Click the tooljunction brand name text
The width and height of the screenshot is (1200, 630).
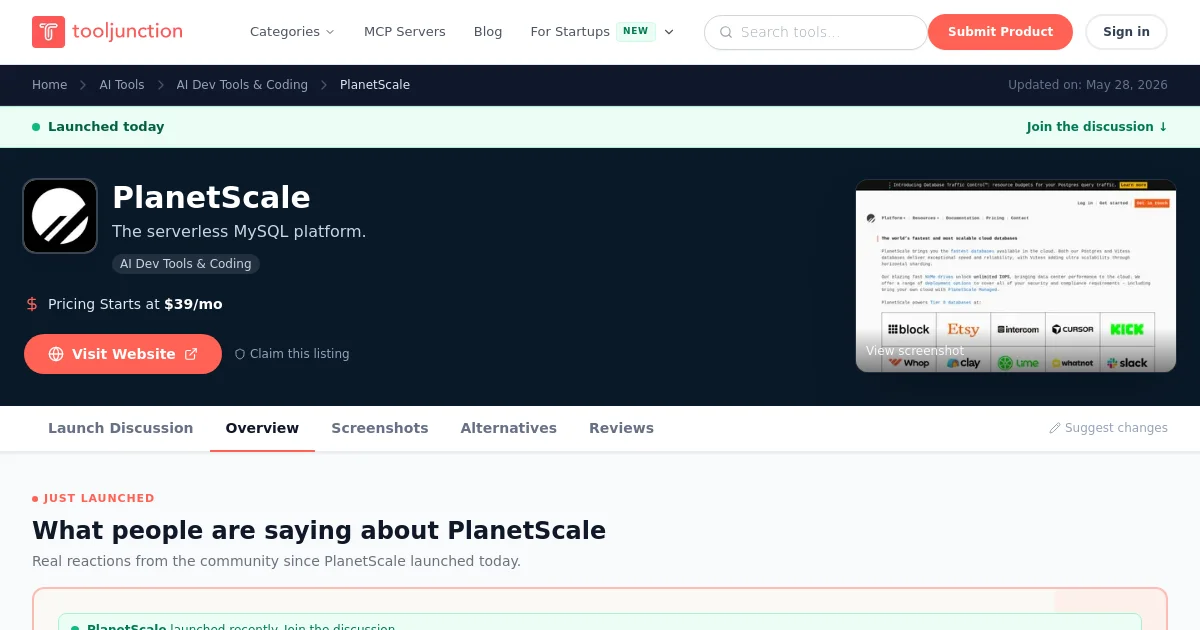coord(127,31)
